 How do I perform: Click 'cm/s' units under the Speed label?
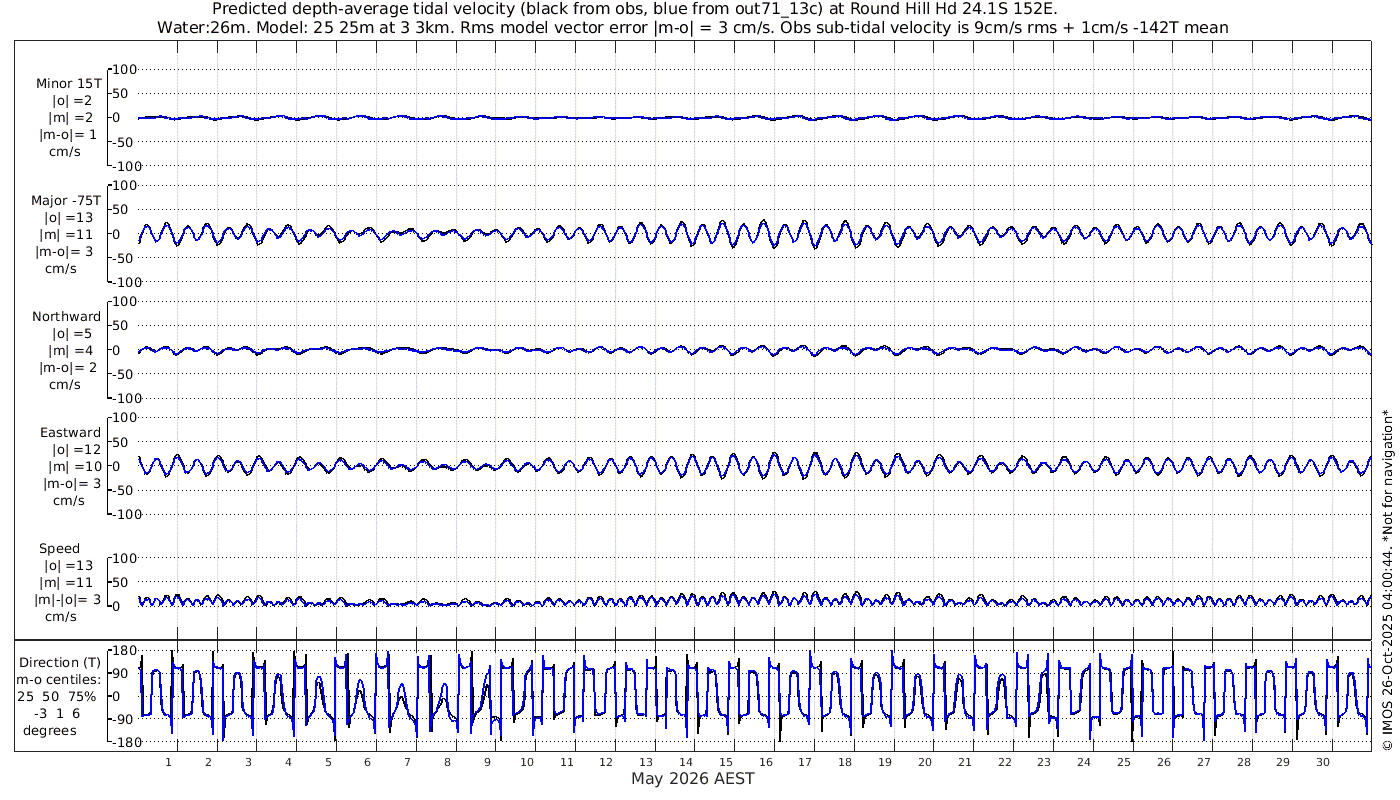62,616
